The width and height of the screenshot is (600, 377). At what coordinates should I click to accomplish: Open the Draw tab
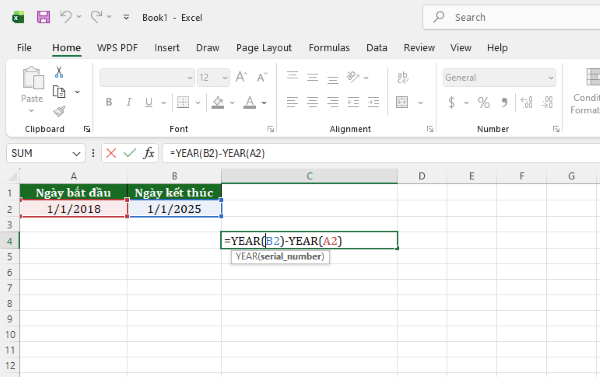tap(208, 48)
